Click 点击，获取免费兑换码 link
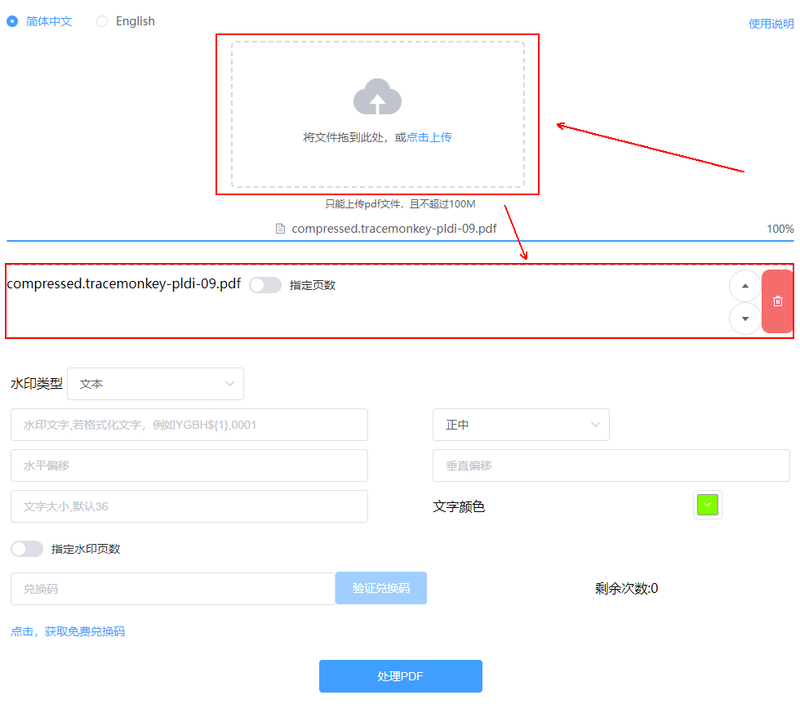 [68, 631]
